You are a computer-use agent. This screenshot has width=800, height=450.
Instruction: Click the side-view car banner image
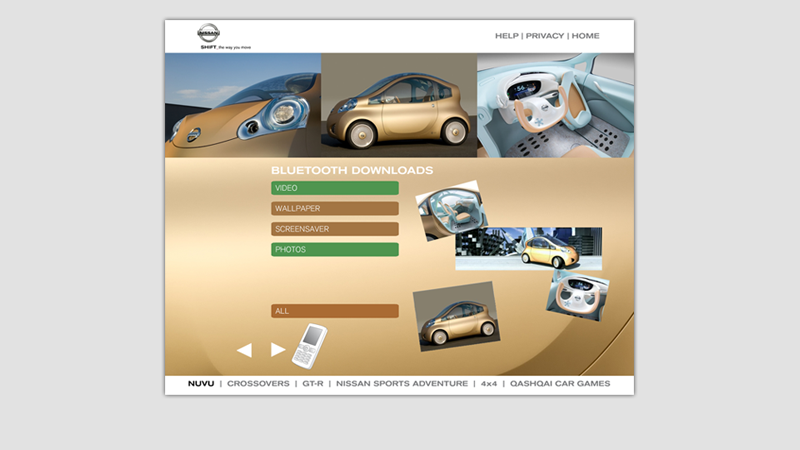point(399,105)
